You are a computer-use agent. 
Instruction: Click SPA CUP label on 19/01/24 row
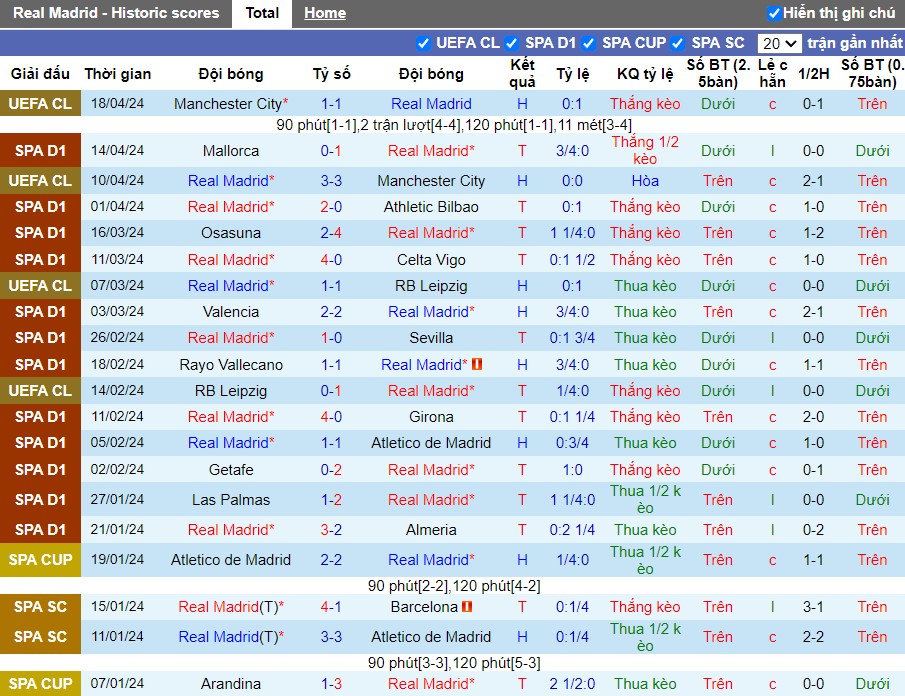[x=40, y=560]
